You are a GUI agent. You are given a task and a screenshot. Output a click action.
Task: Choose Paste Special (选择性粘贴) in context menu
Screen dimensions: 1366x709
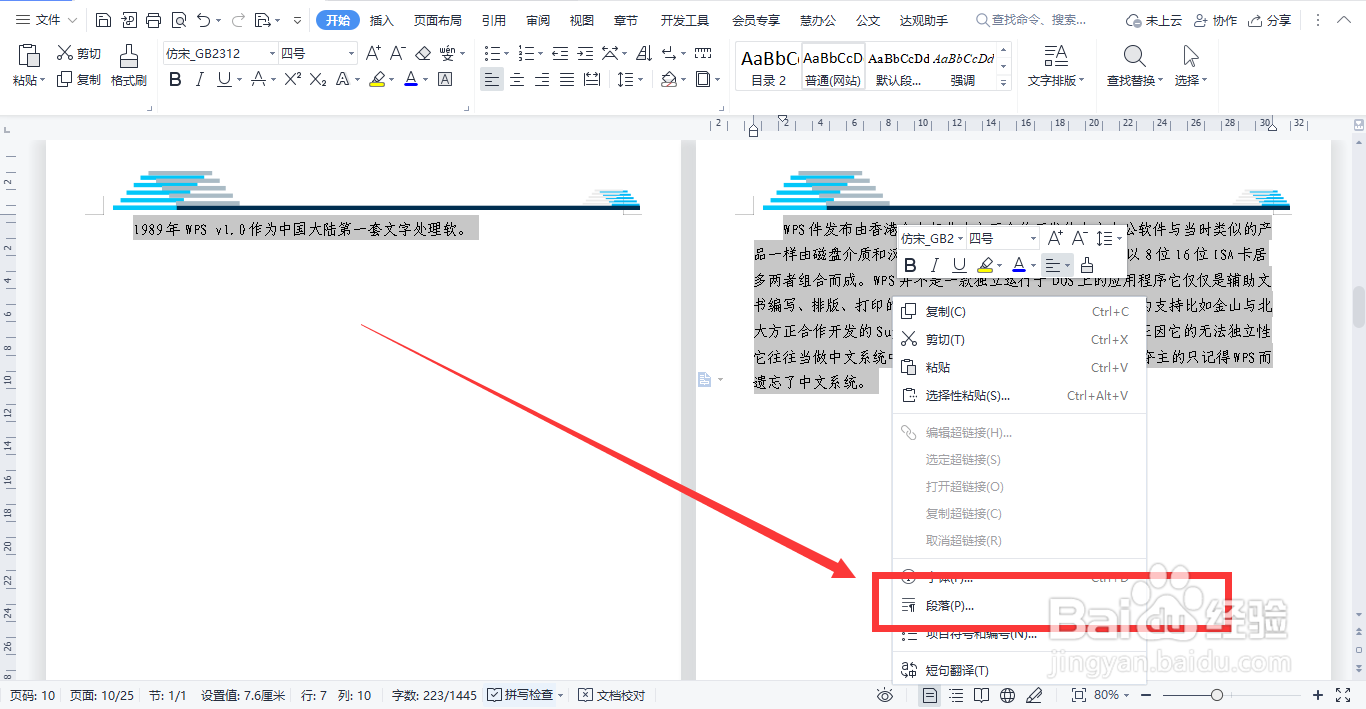pyautogui.click(x=1018, y=396)
